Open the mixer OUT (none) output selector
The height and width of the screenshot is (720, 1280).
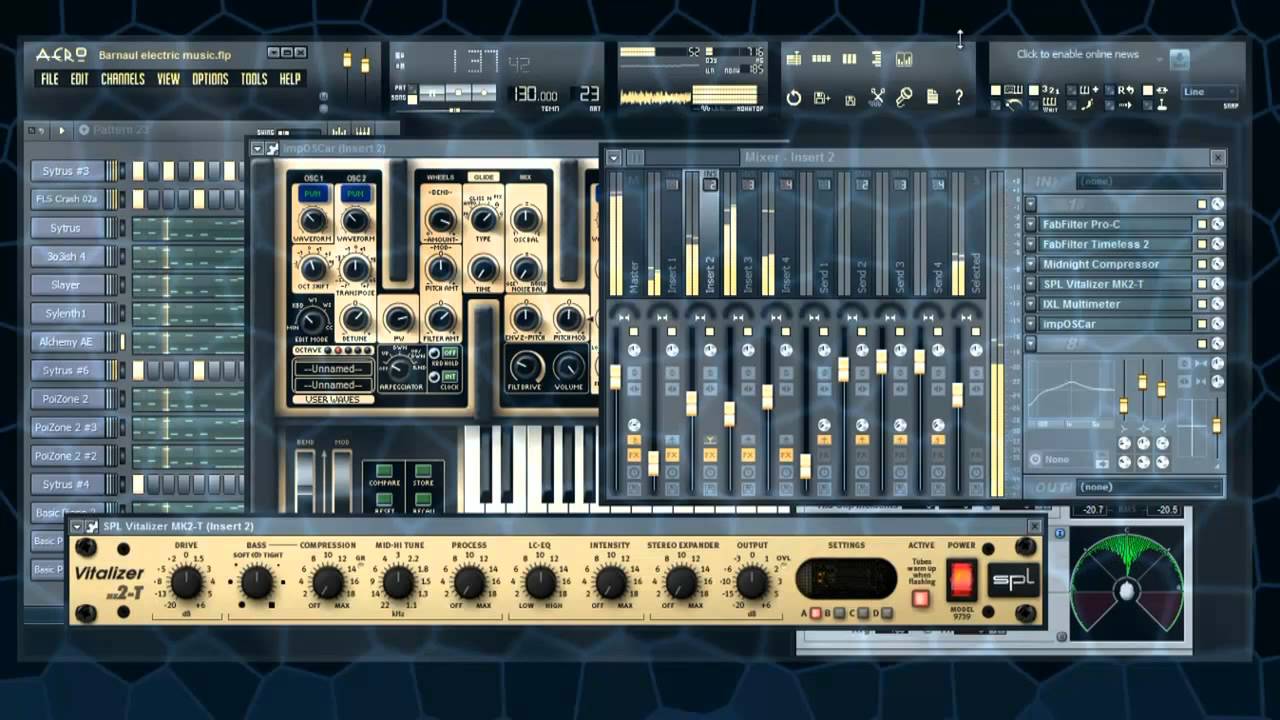pyautogui.click(x=1149, y=487)
